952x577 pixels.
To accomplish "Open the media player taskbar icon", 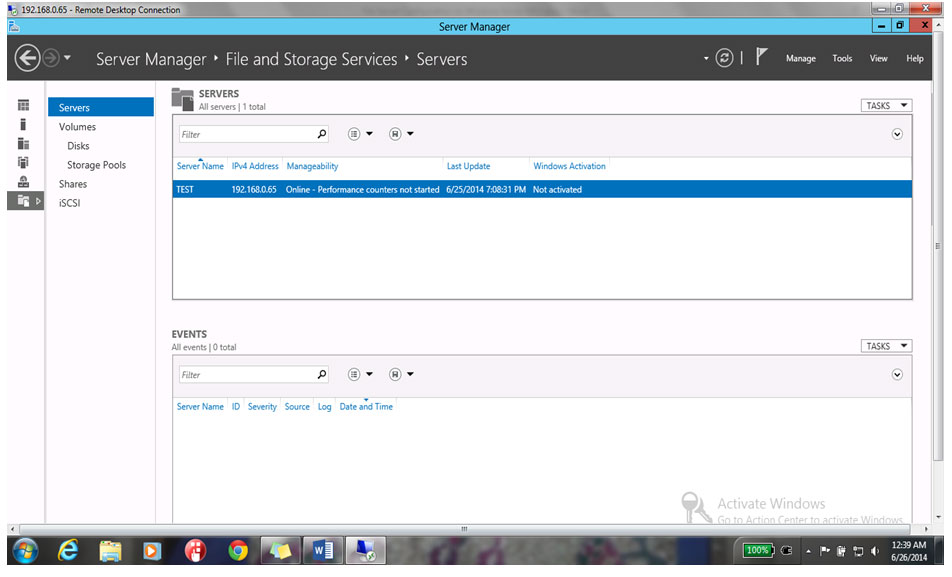I will 152,551.
